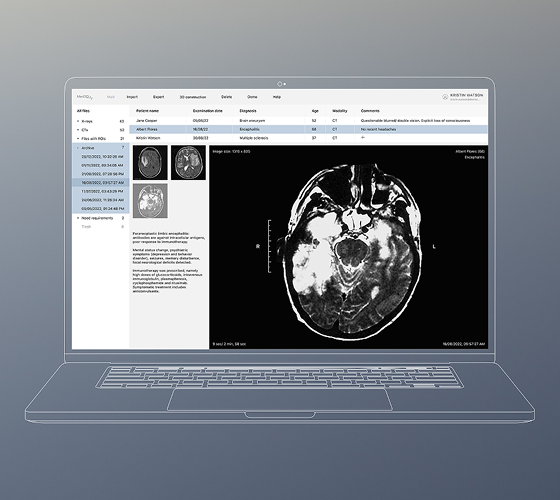Expand the X-rays folder arrow
Image resolution: width=560 pixels, height=500 pixels.
click(x=78, y=121)
